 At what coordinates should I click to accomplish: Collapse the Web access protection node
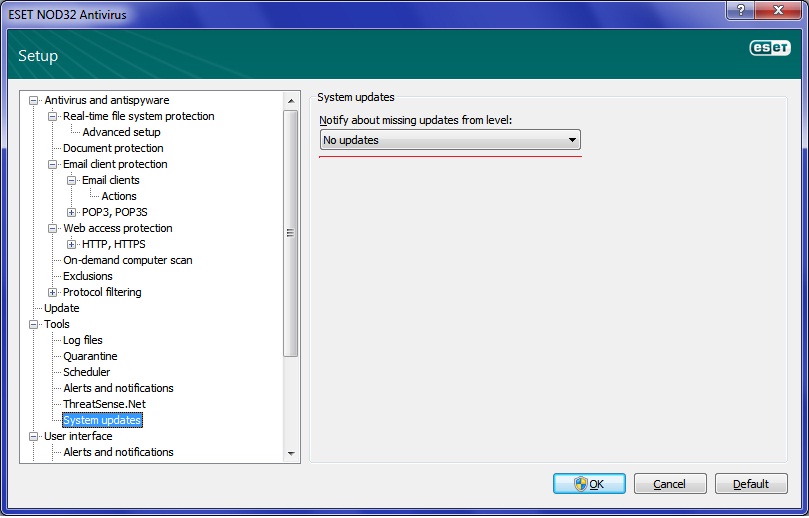click(x=52, y=229)
